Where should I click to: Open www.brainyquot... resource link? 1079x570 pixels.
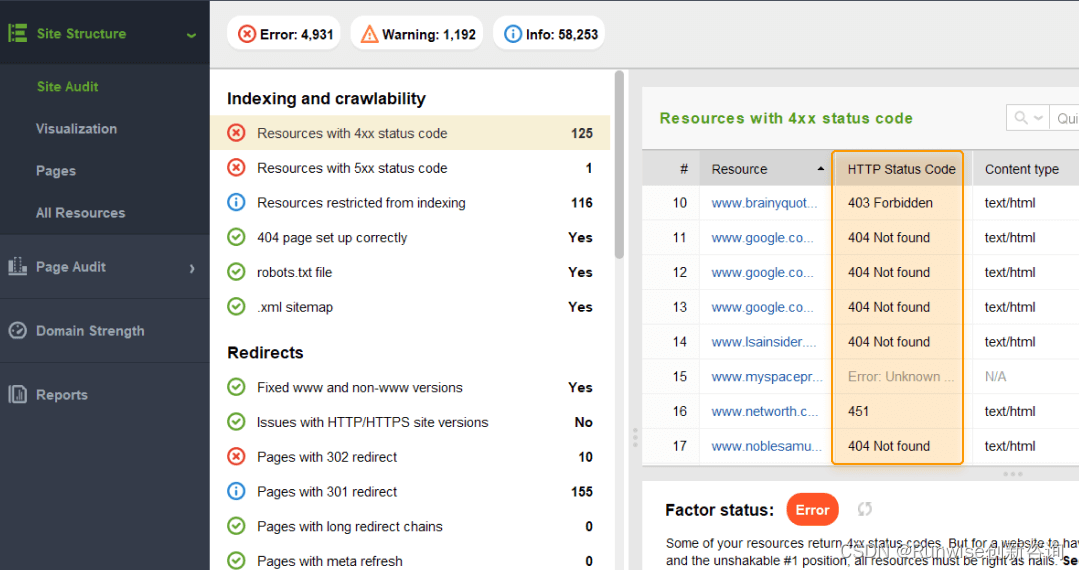pos(764,203)
